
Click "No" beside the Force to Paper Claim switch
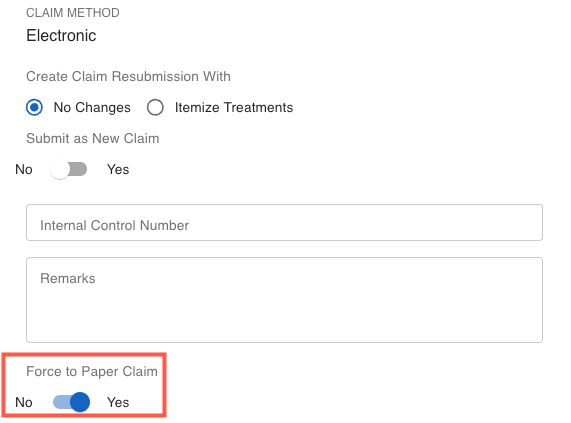coord(24,403)
